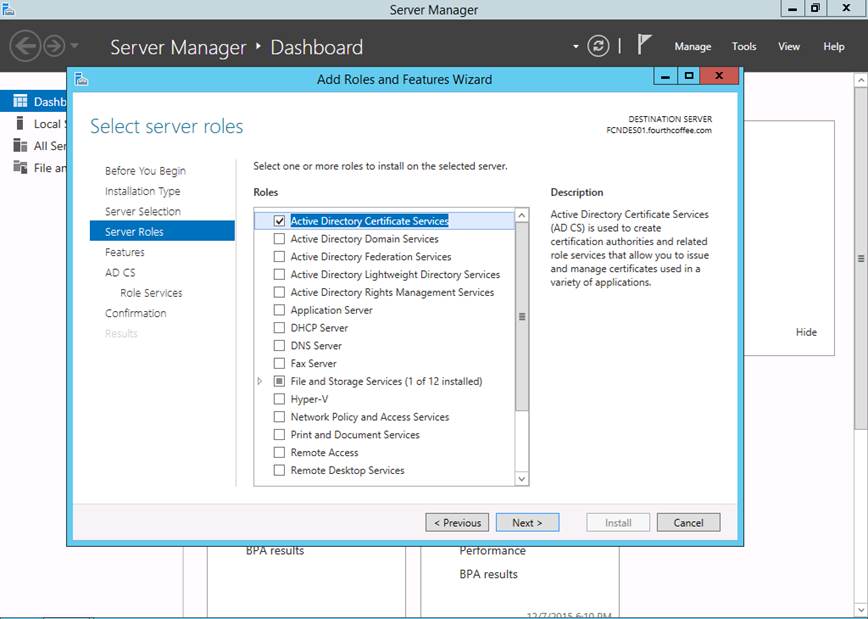Go to Features wizard step
The height and width of the screenshot is (619, 868).
[x=125, y=252]
